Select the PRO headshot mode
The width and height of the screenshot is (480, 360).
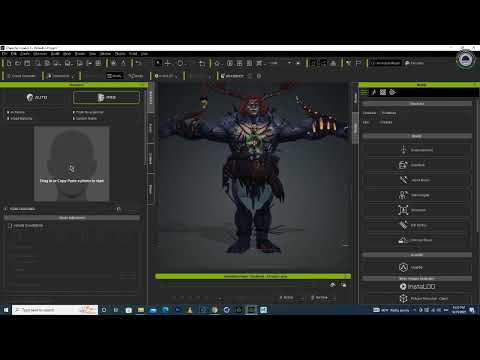pyautogui.click(x=106, y=97)
